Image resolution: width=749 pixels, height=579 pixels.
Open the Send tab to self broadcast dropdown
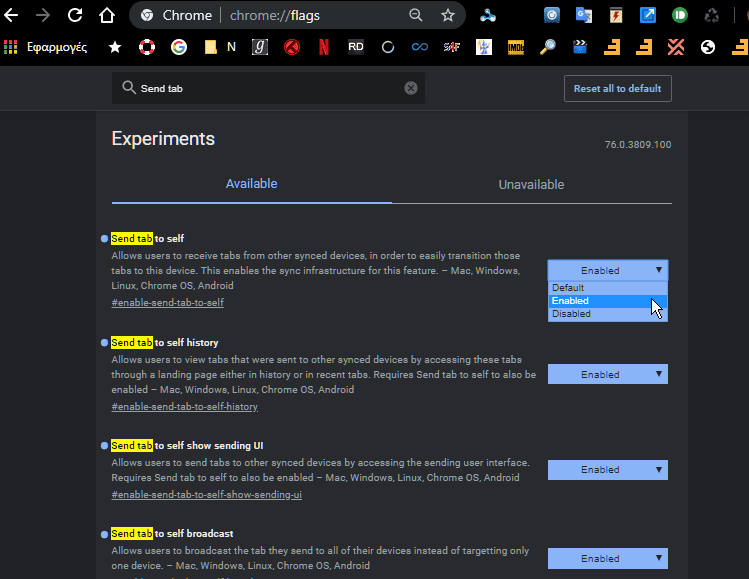pyautogui.click(x=608, y=558)
